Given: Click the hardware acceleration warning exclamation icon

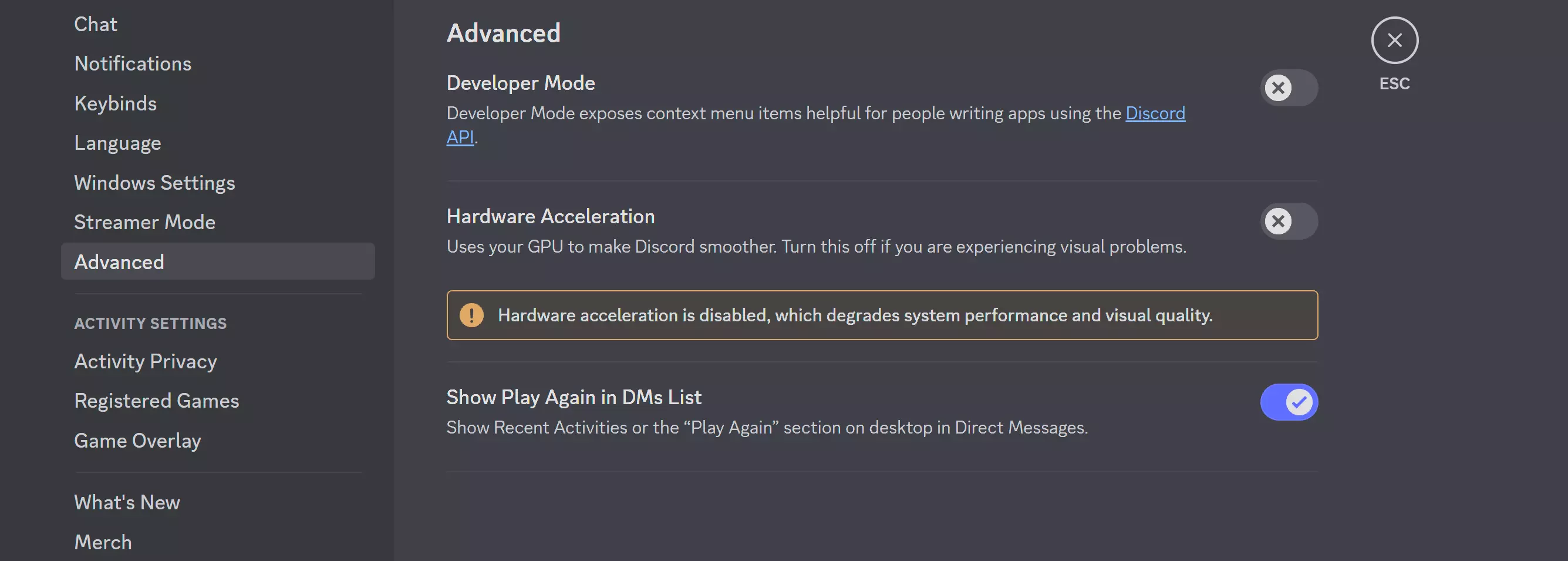Looking at the screenshot, I should (x=471, y=315).
